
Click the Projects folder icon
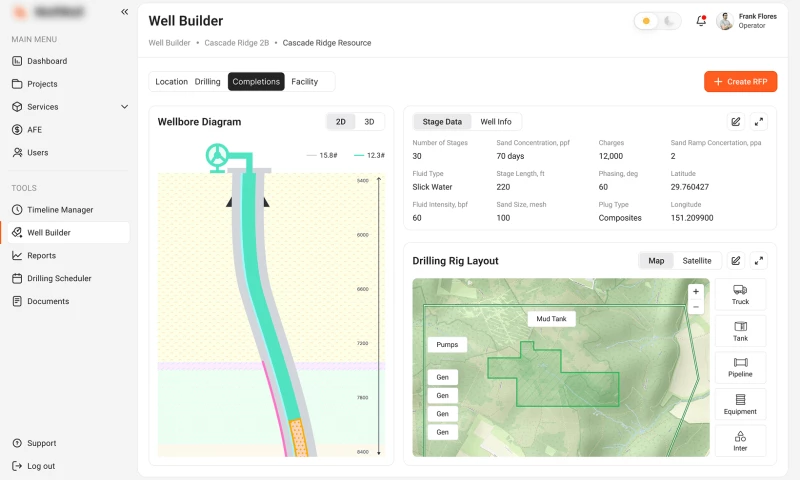[17, 84]
